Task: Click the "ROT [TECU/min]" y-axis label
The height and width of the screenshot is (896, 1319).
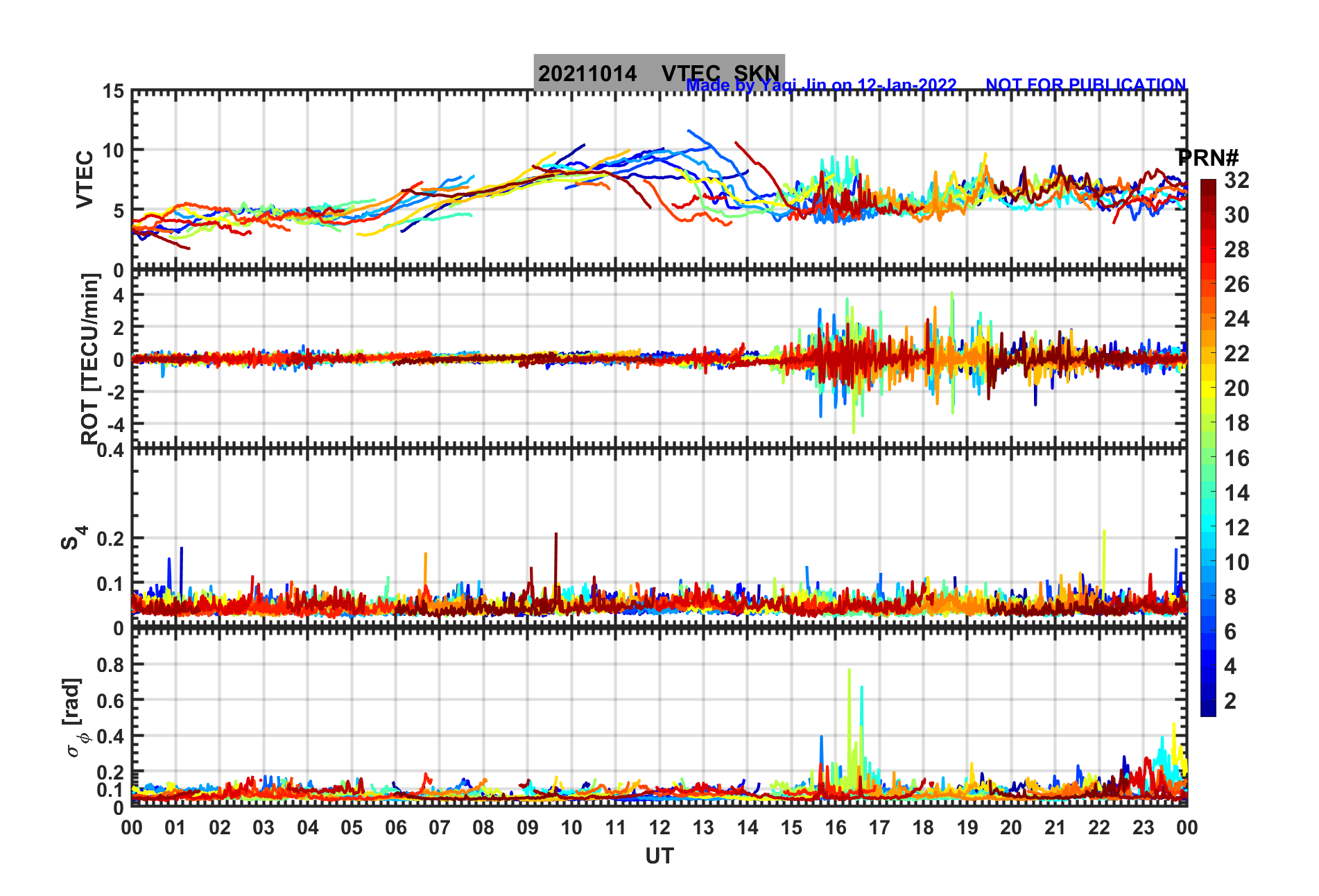Action: [x=90, y=359]
